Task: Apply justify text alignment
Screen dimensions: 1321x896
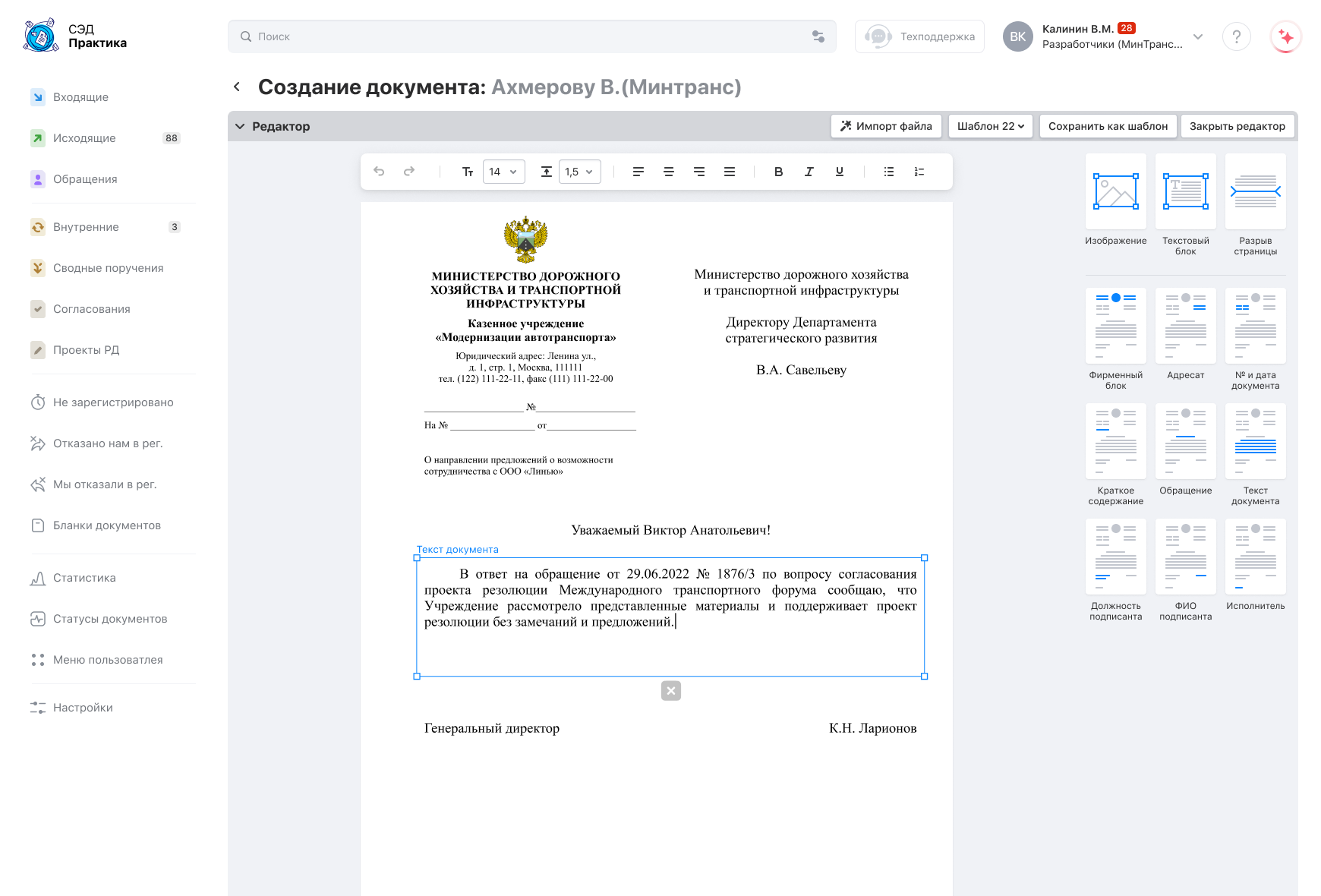Action: pos(730,172)
